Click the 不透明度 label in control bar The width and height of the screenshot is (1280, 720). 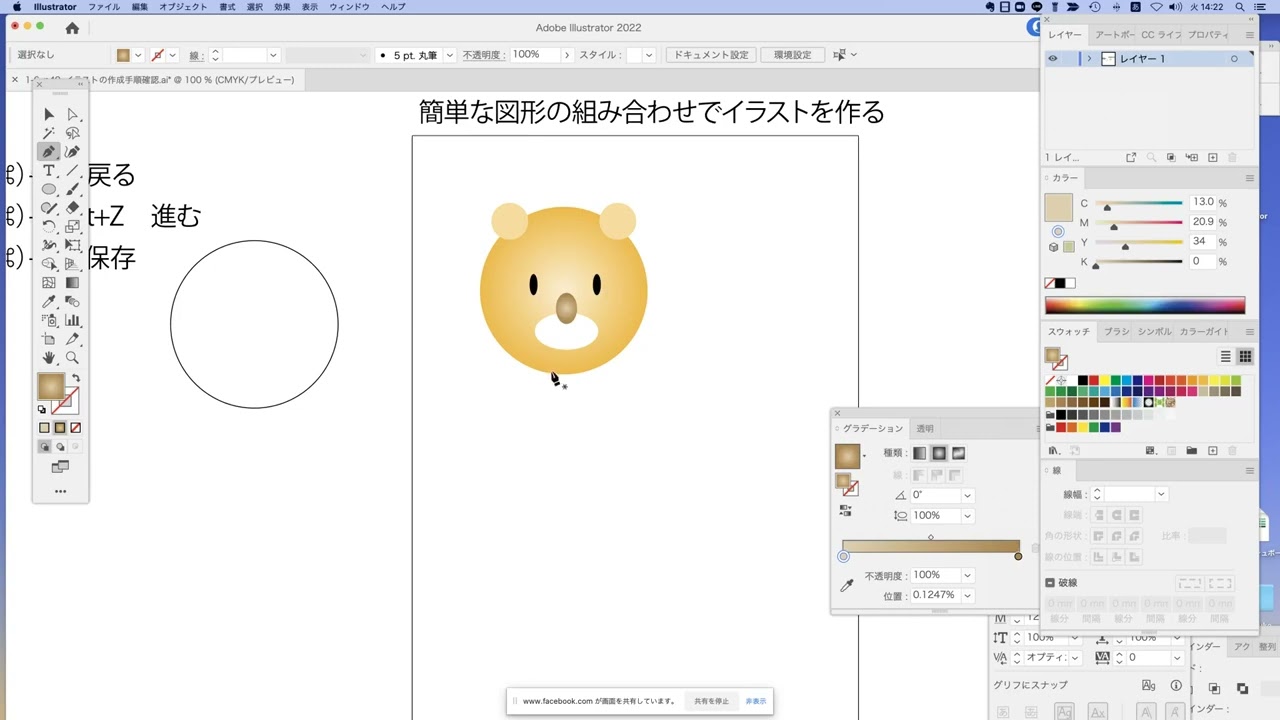(484, 55)
